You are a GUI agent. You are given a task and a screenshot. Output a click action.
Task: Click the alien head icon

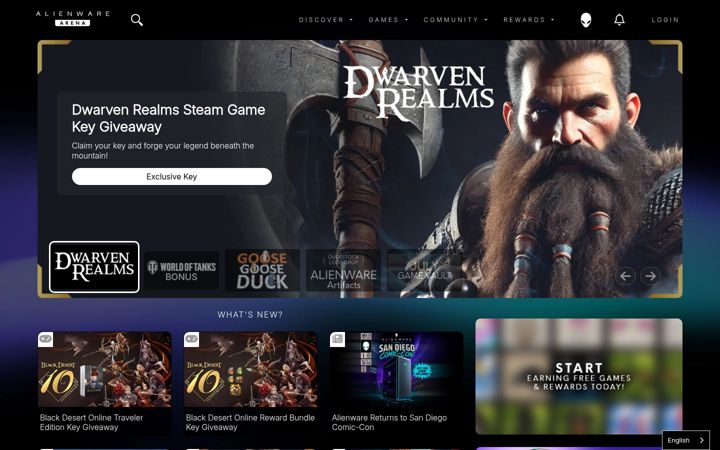pos(585,20)
